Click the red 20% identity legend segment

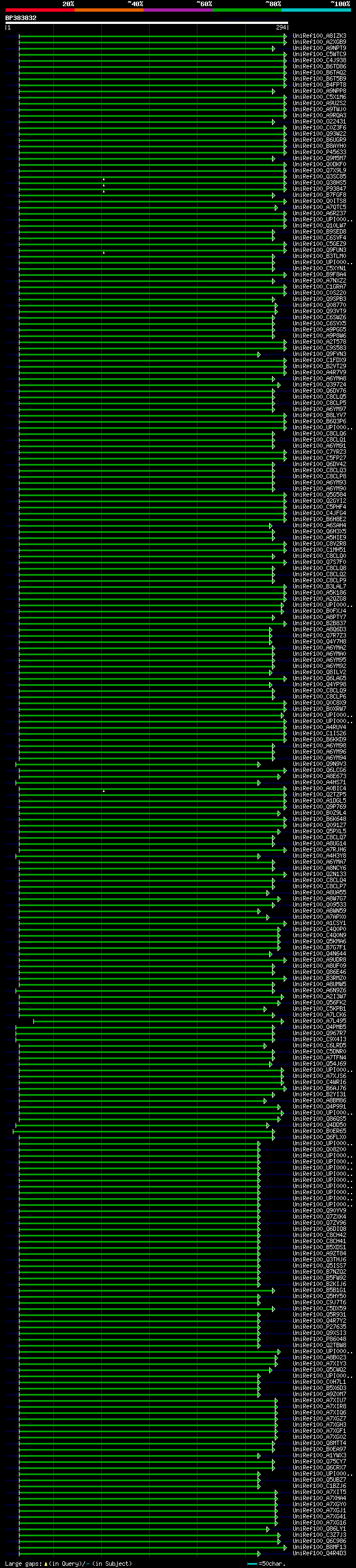pyautogui.click(x=39, y=10)
